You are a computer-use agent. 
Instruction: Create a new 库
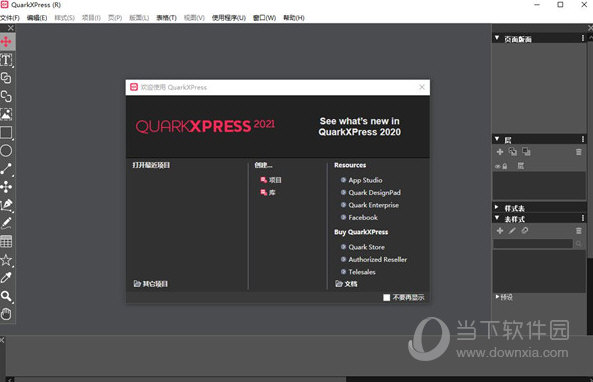[x=268, y=193]
